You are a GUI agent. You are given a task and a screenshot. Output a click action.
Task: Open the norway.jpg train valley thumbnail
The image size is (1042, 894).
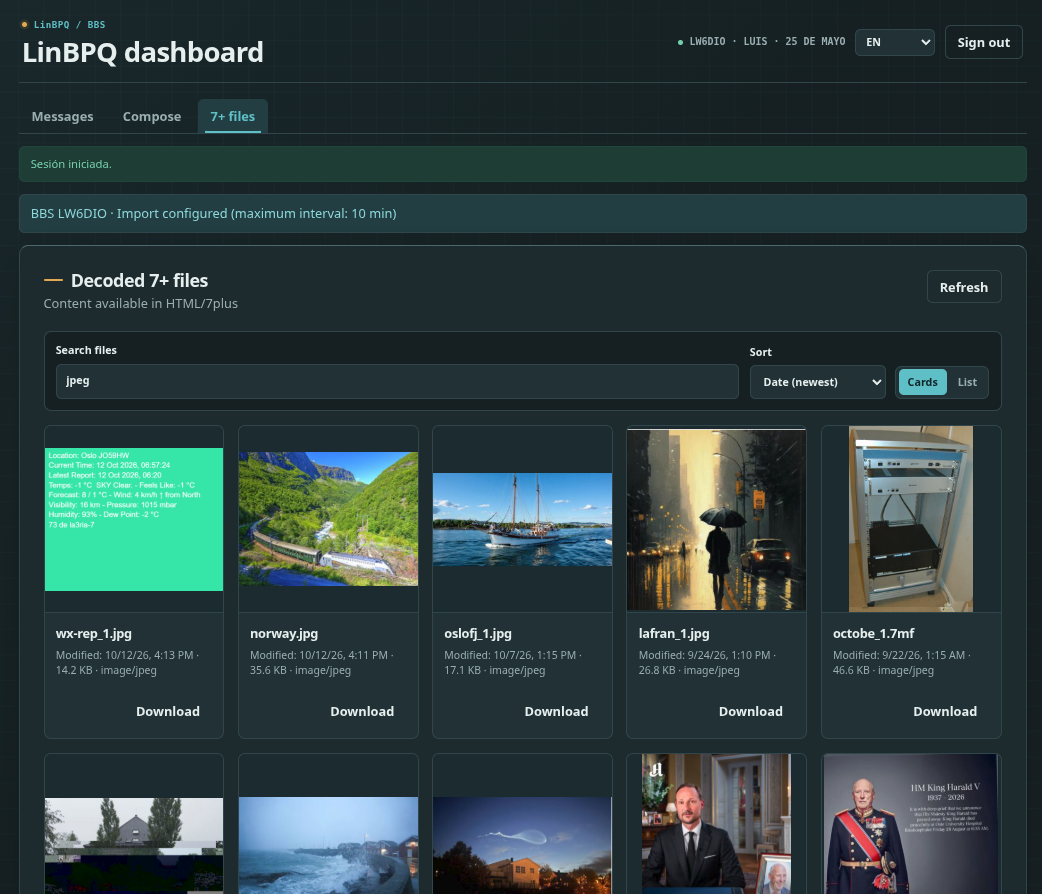click(x=328, y=519)
